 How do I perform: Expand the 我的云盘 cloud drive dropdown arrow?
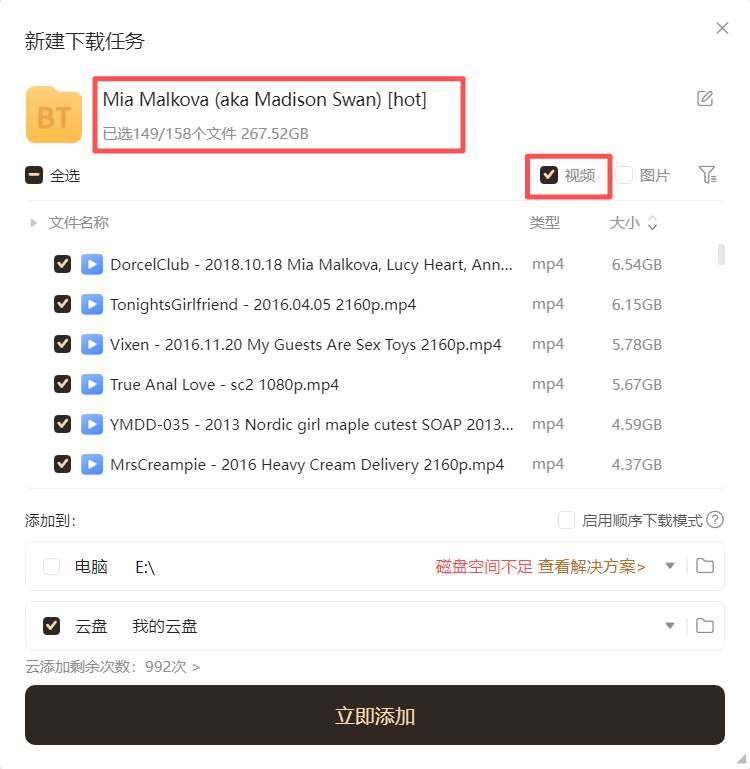point(670,626)
